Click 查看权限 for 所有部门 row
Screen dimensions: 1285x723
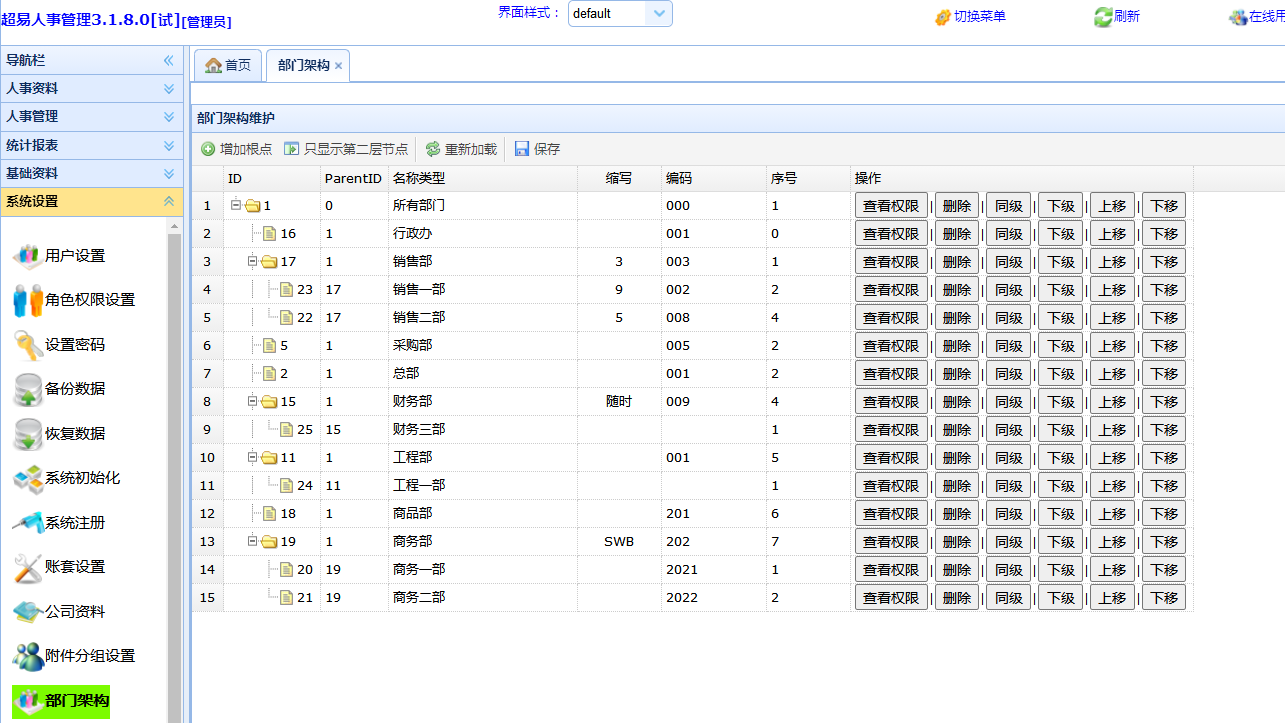[891, 206]
